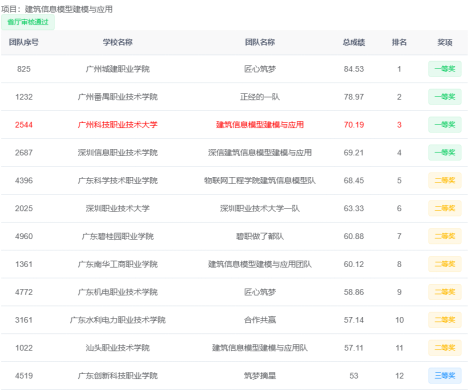Screen dimensions: 470x391
Task: Click score 70.19
Action: coord(354,125)
